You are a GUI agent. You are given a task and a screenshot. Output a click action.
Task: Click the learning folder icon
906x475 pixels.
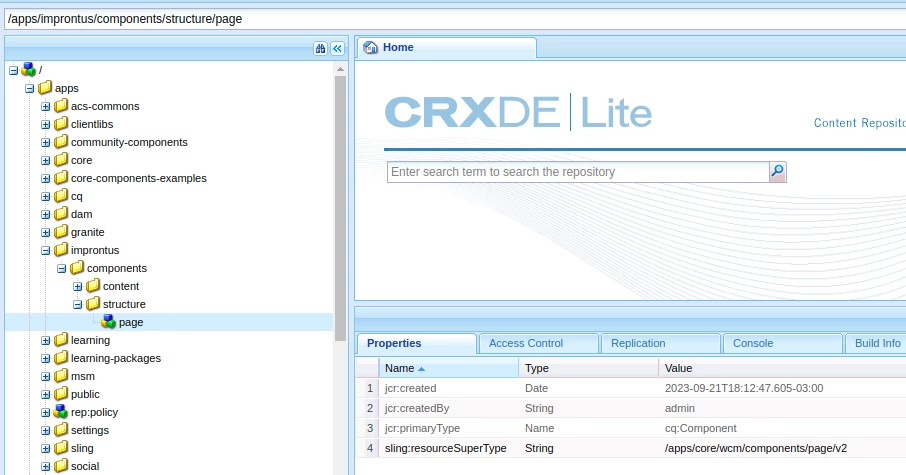(61, 340)
